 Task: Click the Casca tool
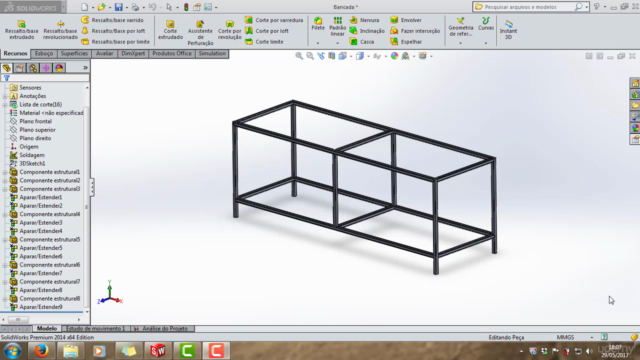(362, 42)
